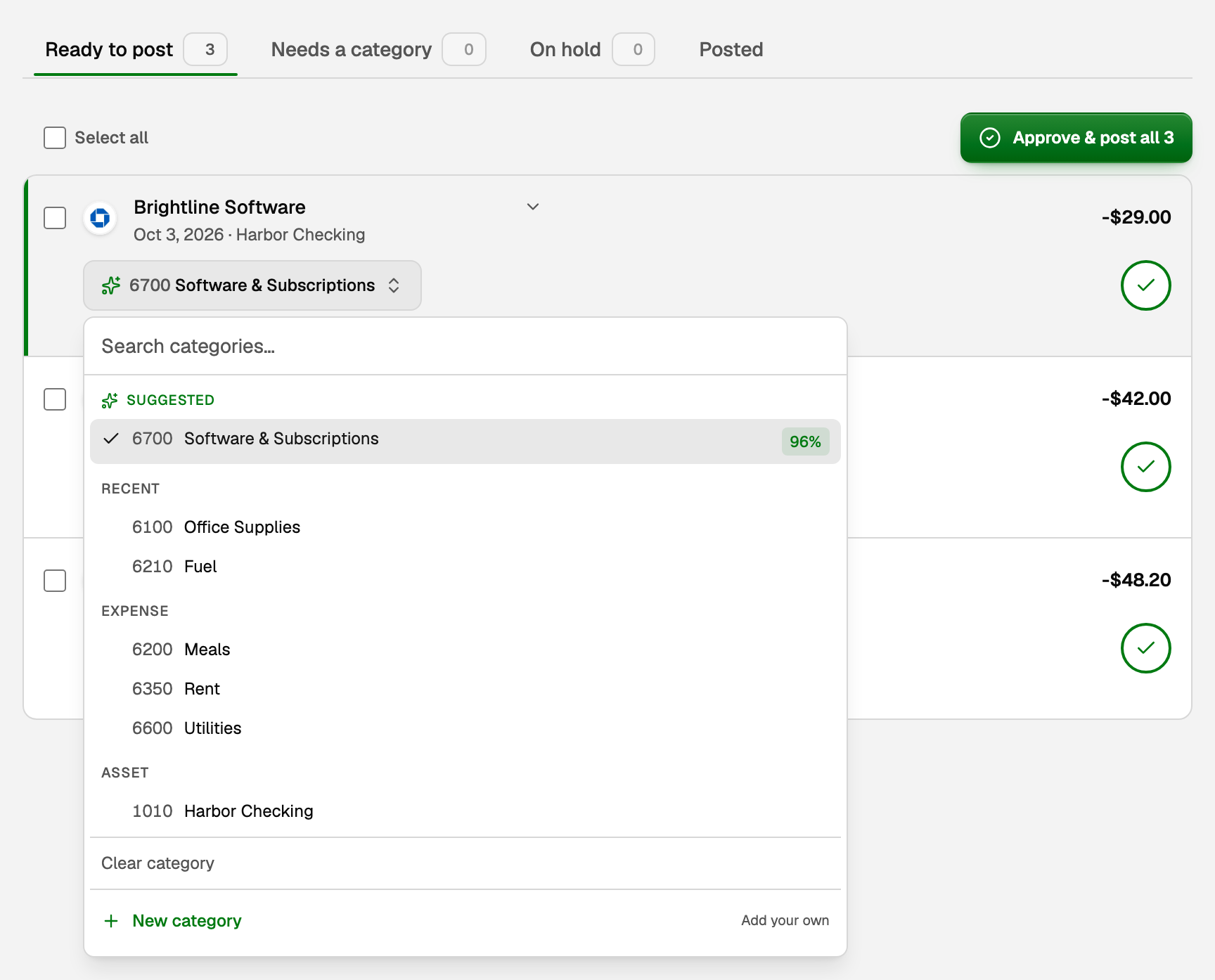The image size is (1215, 980).
Task: Open the Needs a category tab
Action: [378, 50]
